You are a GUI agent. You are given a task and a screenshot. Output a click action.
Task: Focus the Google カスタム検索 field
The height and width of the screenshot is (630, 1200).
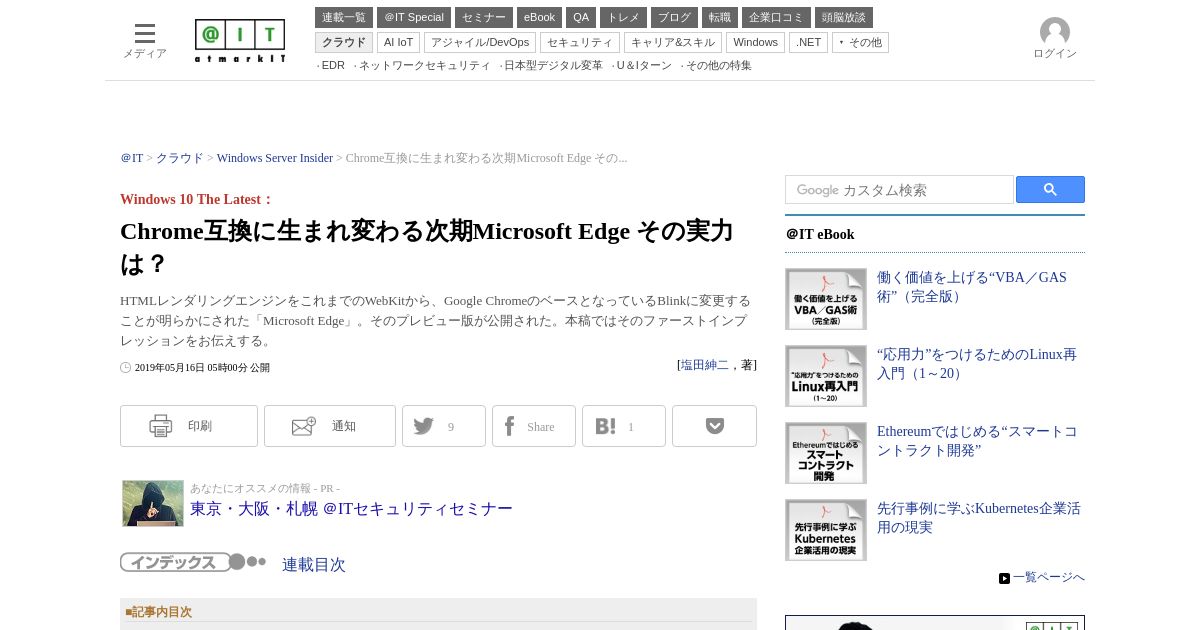[x=899, y=190]
